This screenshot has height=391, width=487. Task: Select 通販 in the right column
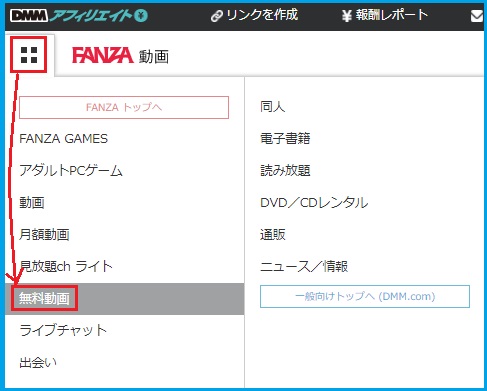(x=273, y=234)
